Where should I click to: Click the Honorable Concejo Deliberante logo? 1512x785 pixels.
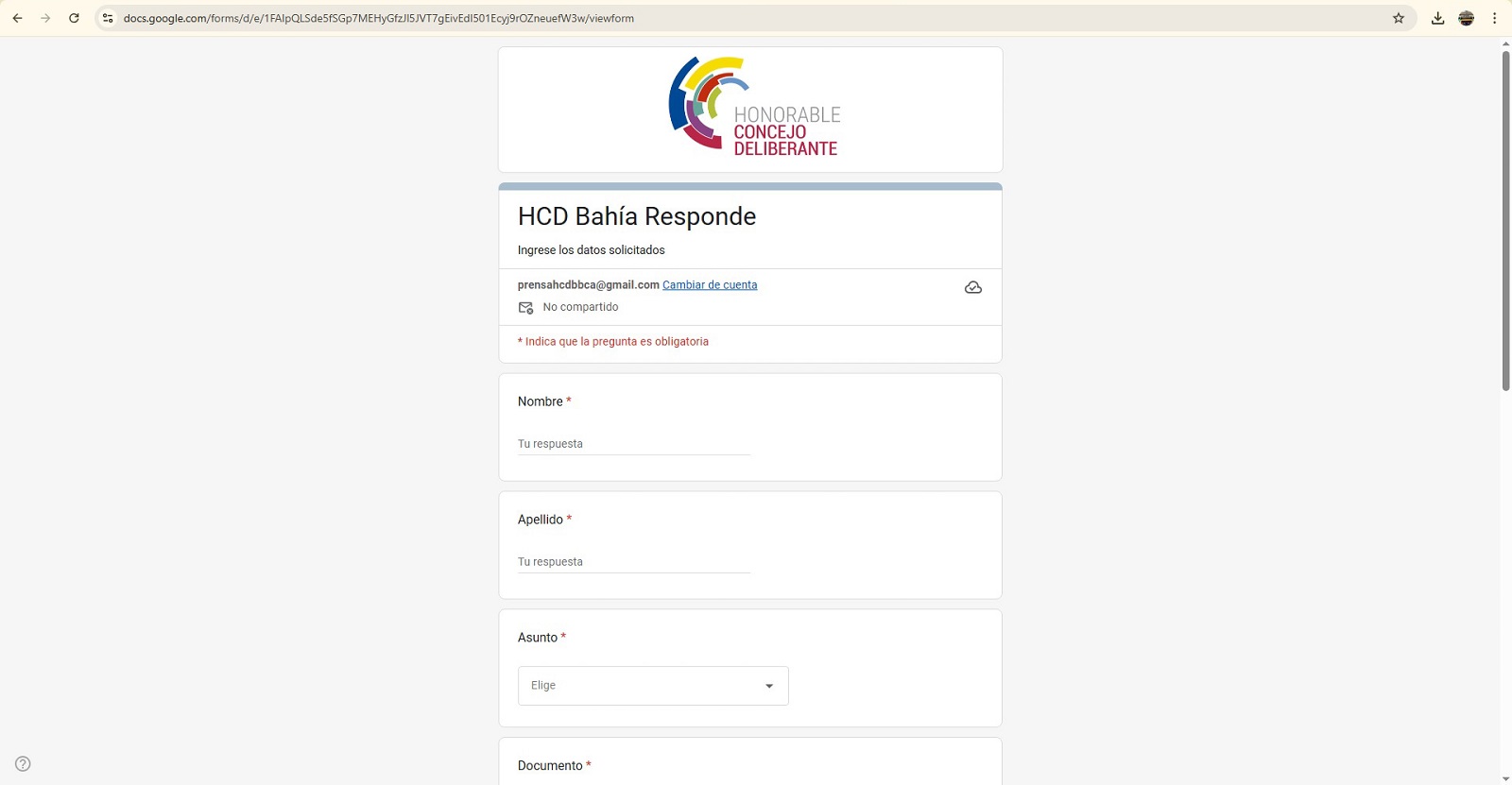753,107
